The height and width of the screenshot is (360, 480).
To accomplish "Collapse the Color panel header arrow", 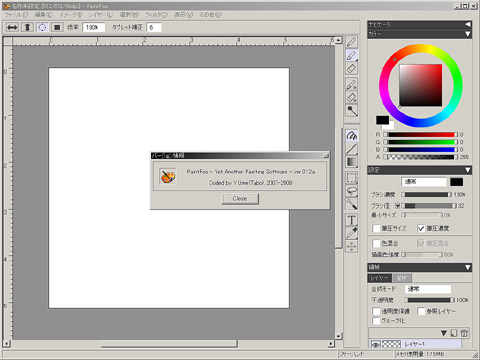I will (468, 34).
